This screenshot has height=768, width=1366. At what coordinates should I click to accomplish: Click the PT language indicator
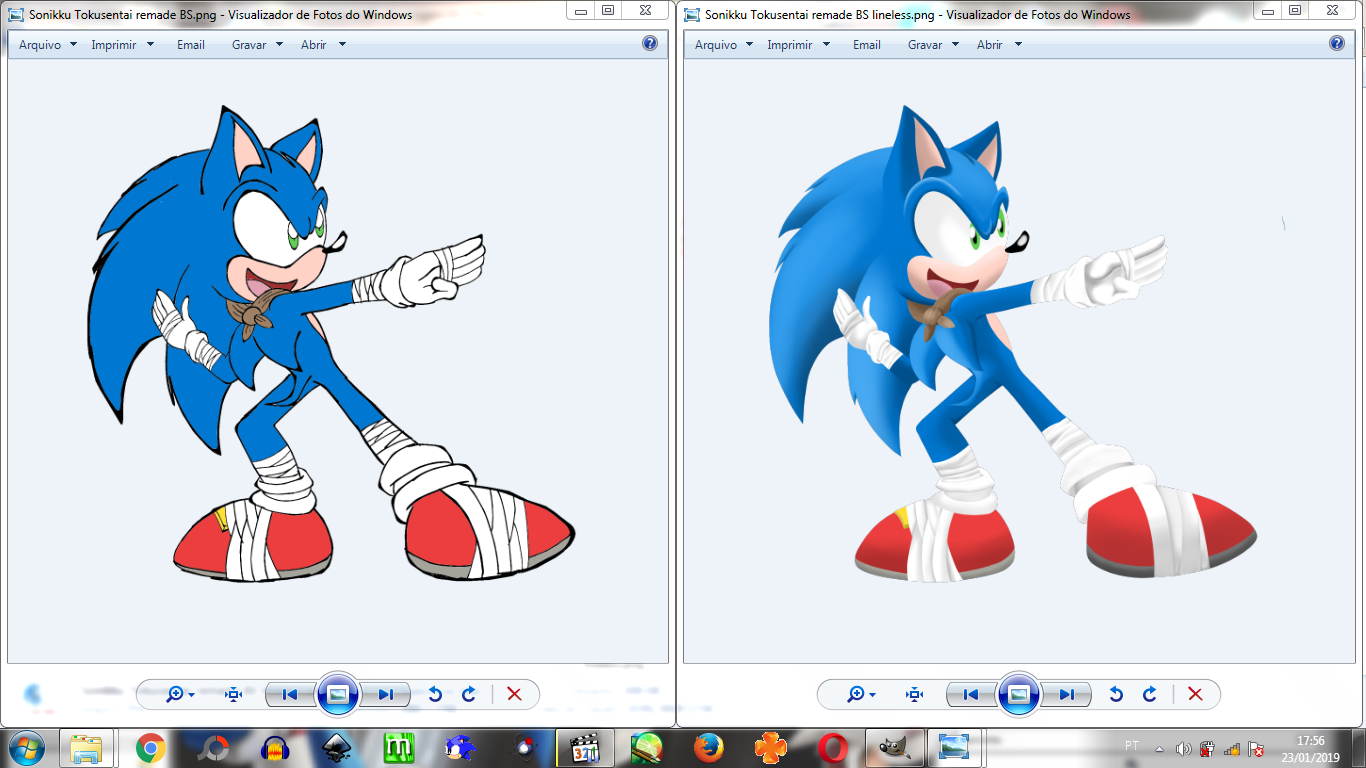[1132, 746]
